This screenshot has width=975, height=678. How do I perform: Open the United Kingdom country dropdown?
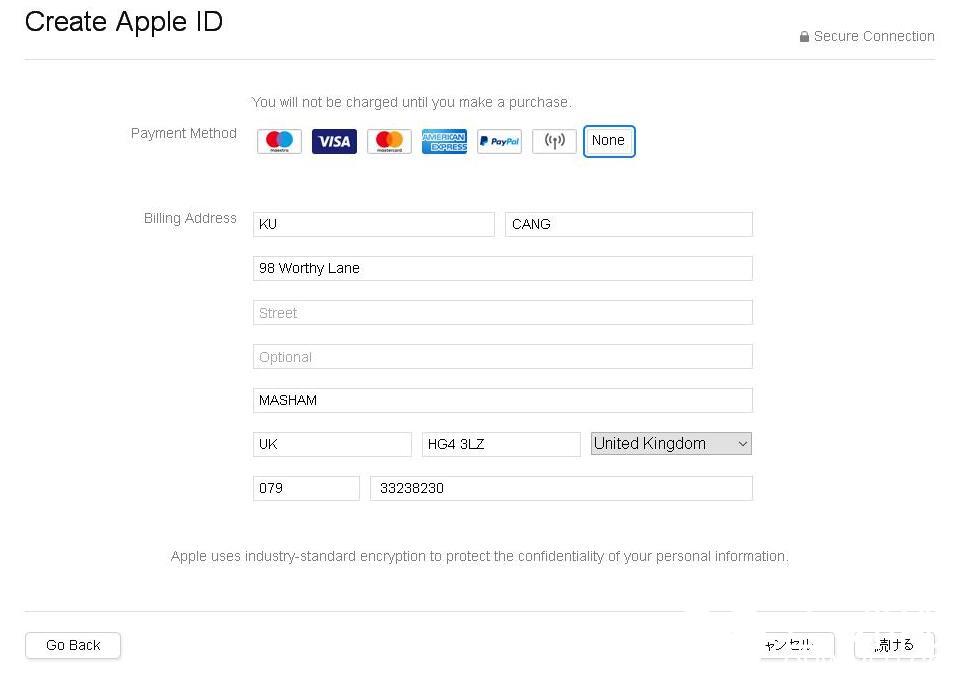(671, 443)
